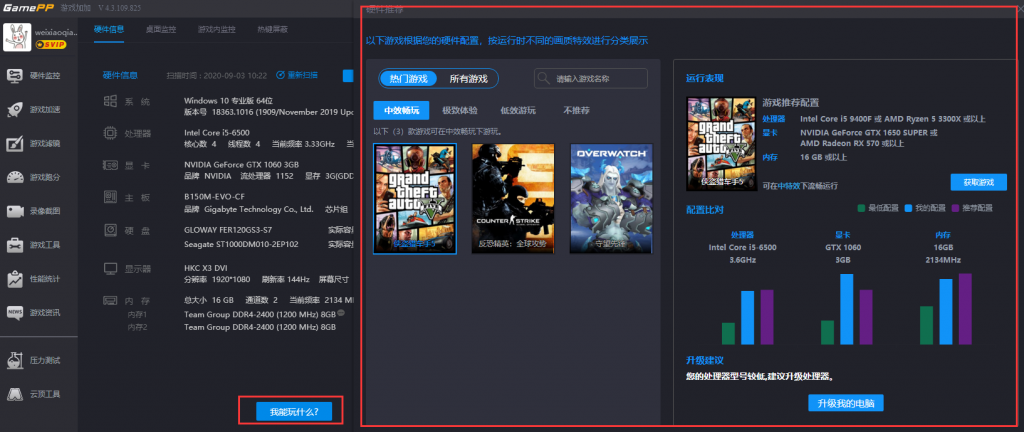
Task: Click the 主板 motherboard icon
Action: 111,197
